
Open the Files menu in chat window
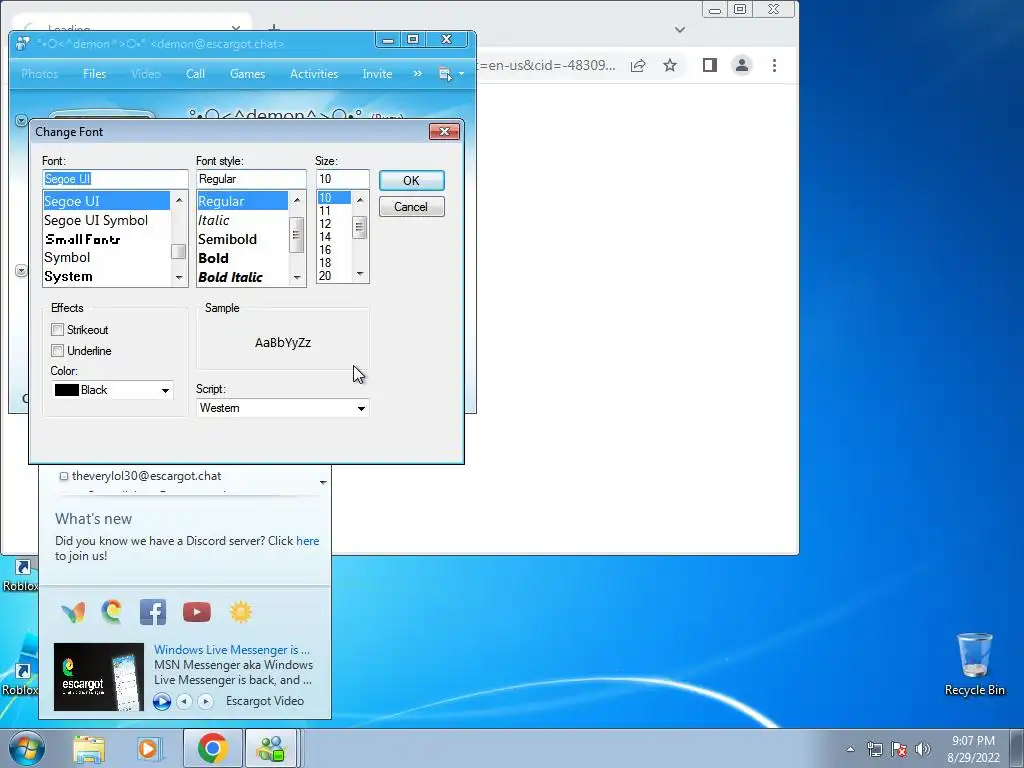pos(95,74)
